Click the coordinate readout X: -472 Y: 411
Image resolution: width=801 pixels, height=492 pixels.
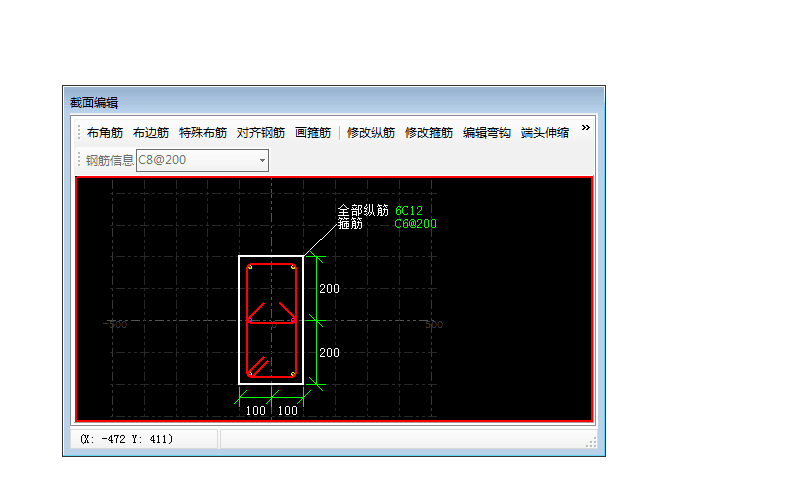tap(126, 439)
